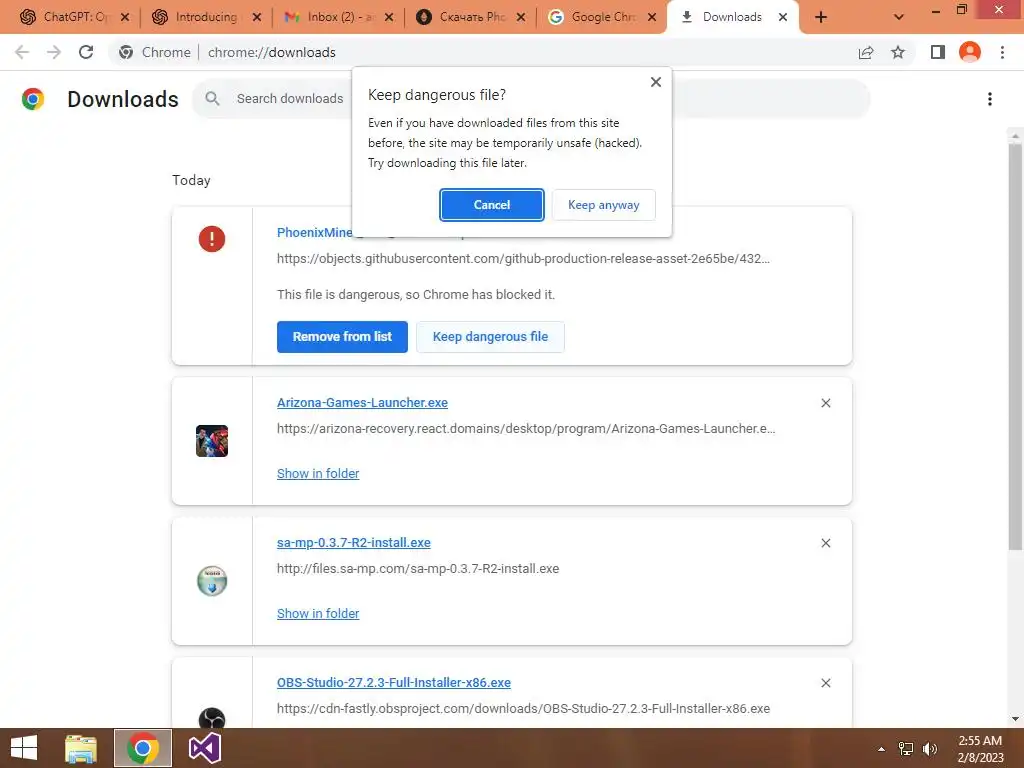Screen dimensions: 1024x768
Task: Click the arizona-recovery source URL text
Action: pos(526,429)
